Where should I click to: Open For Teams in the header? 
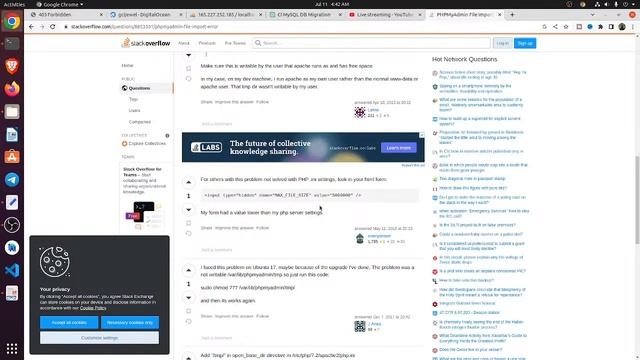pyautogui.click(x=236, y=43)
